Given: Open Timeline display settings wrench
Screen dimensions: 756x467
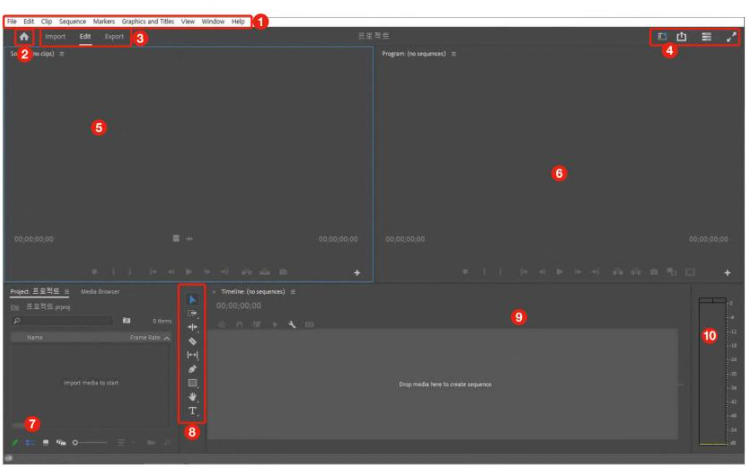Looking at the screenshot, I should [292, 324].
